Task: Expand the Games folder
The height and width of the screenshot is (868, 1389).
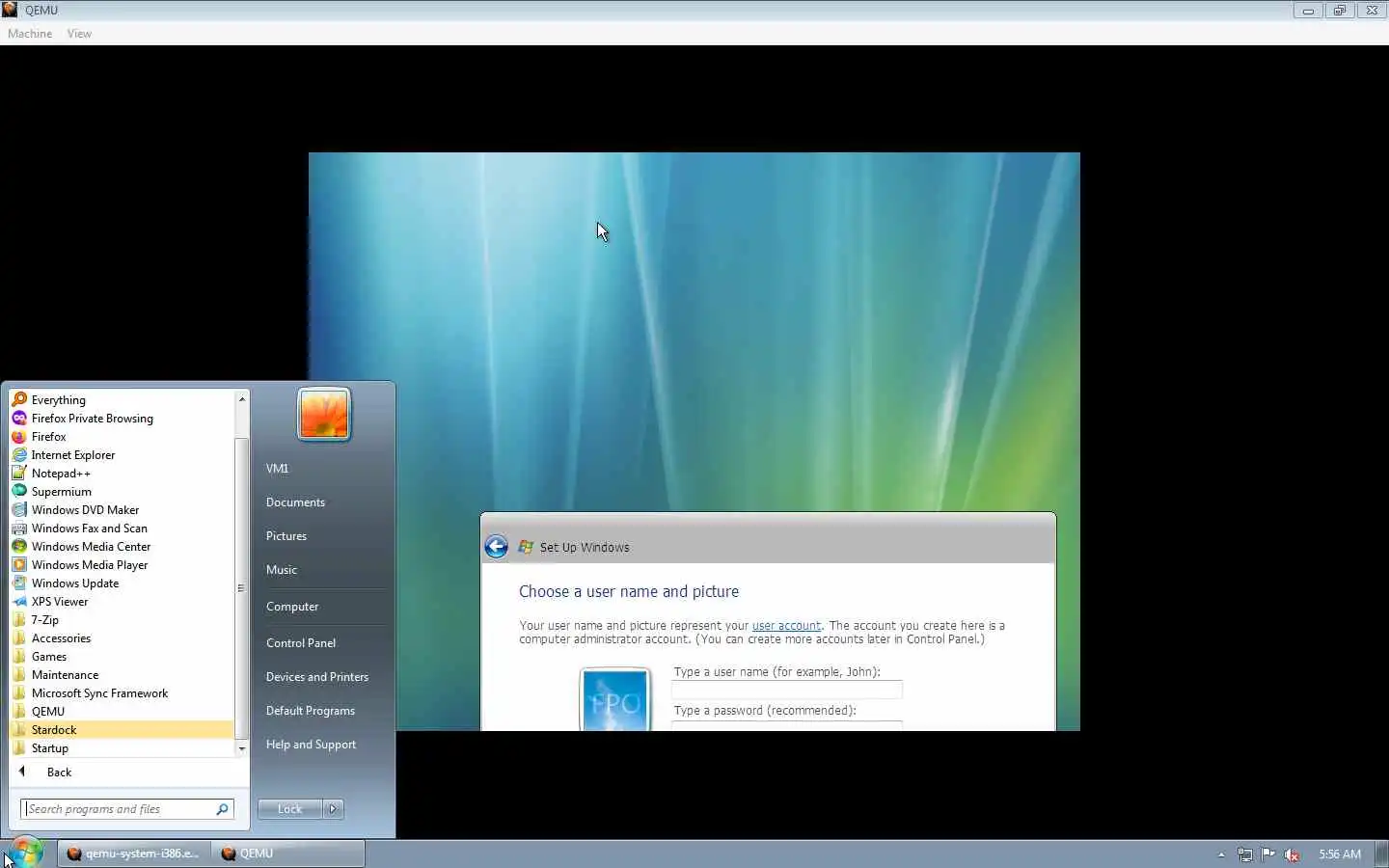Action: click(121, 657)
